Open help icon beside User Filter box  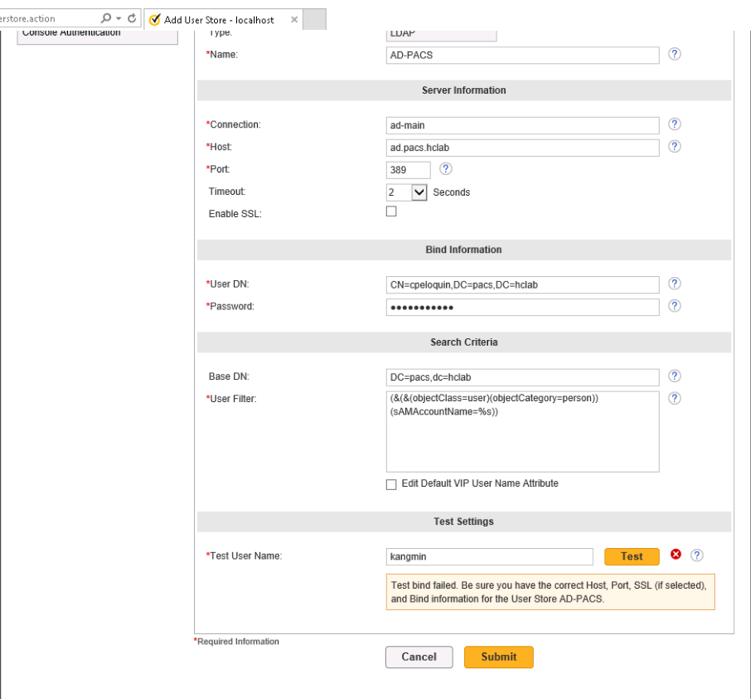674,398
